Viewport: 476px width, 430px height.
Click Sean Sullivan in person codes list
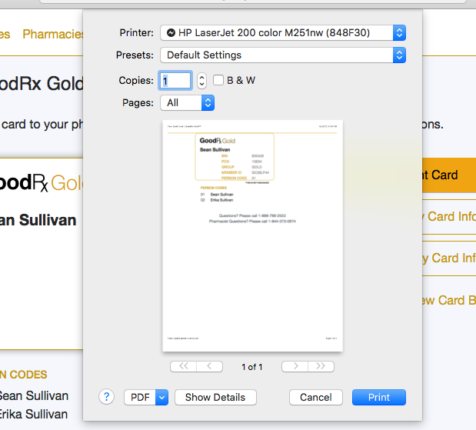tap(34, 396)
